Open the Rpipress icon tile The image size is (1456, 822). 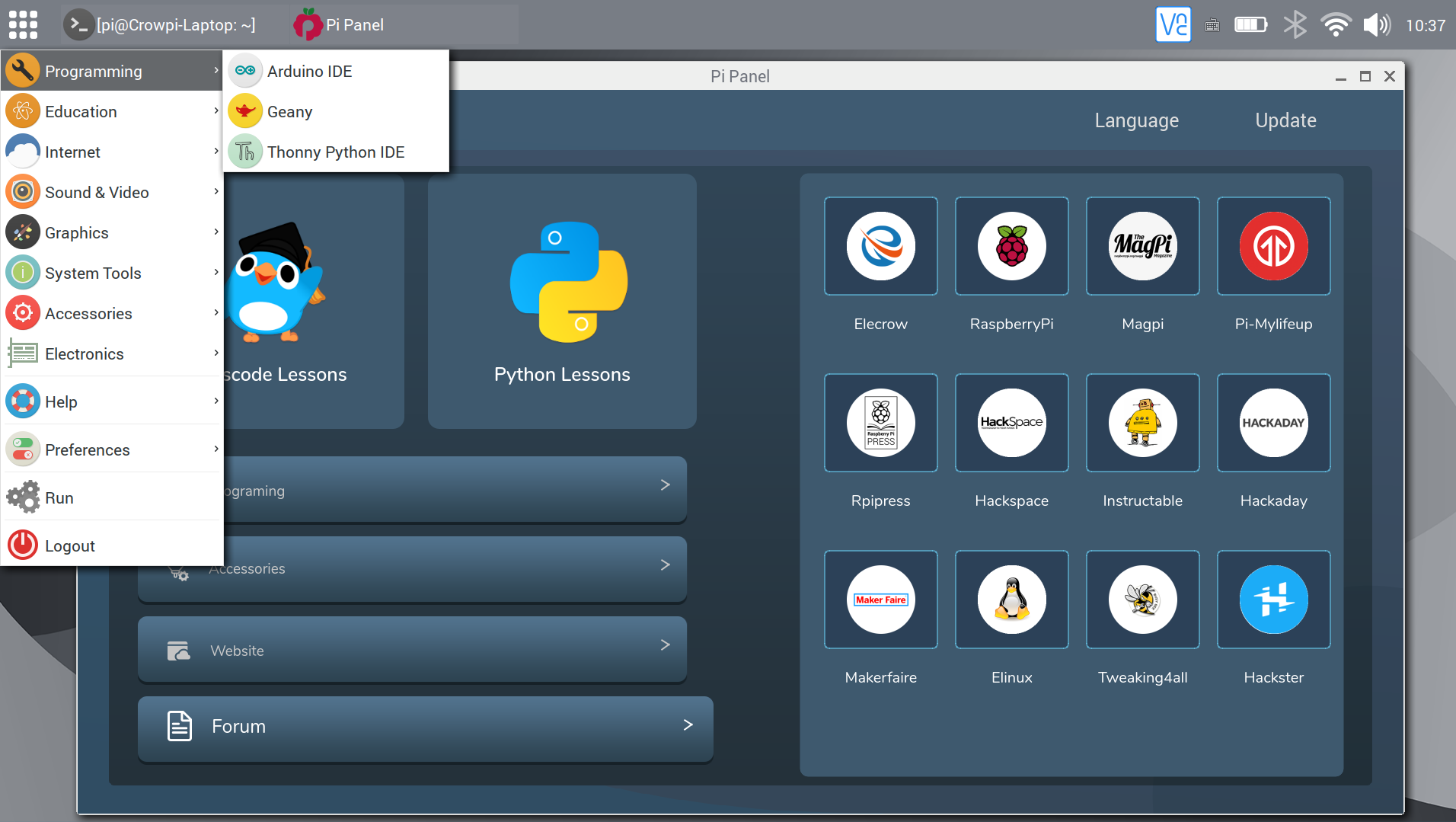tap(881, 423)
